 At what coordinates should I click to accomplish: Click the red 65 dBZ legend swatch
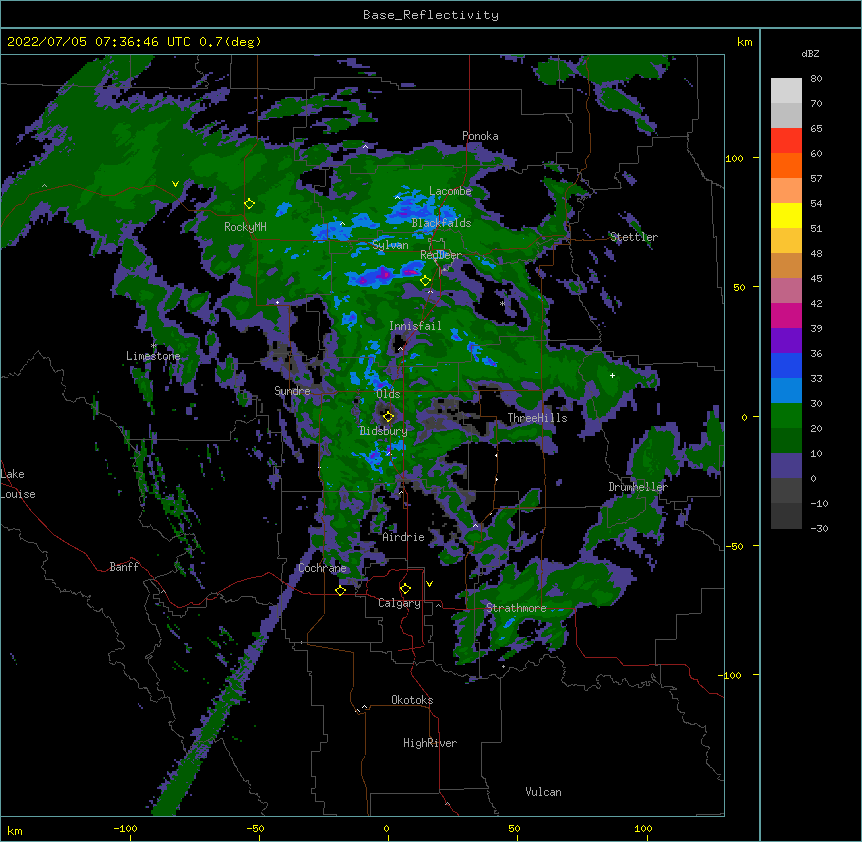click(x=786, y=141)
